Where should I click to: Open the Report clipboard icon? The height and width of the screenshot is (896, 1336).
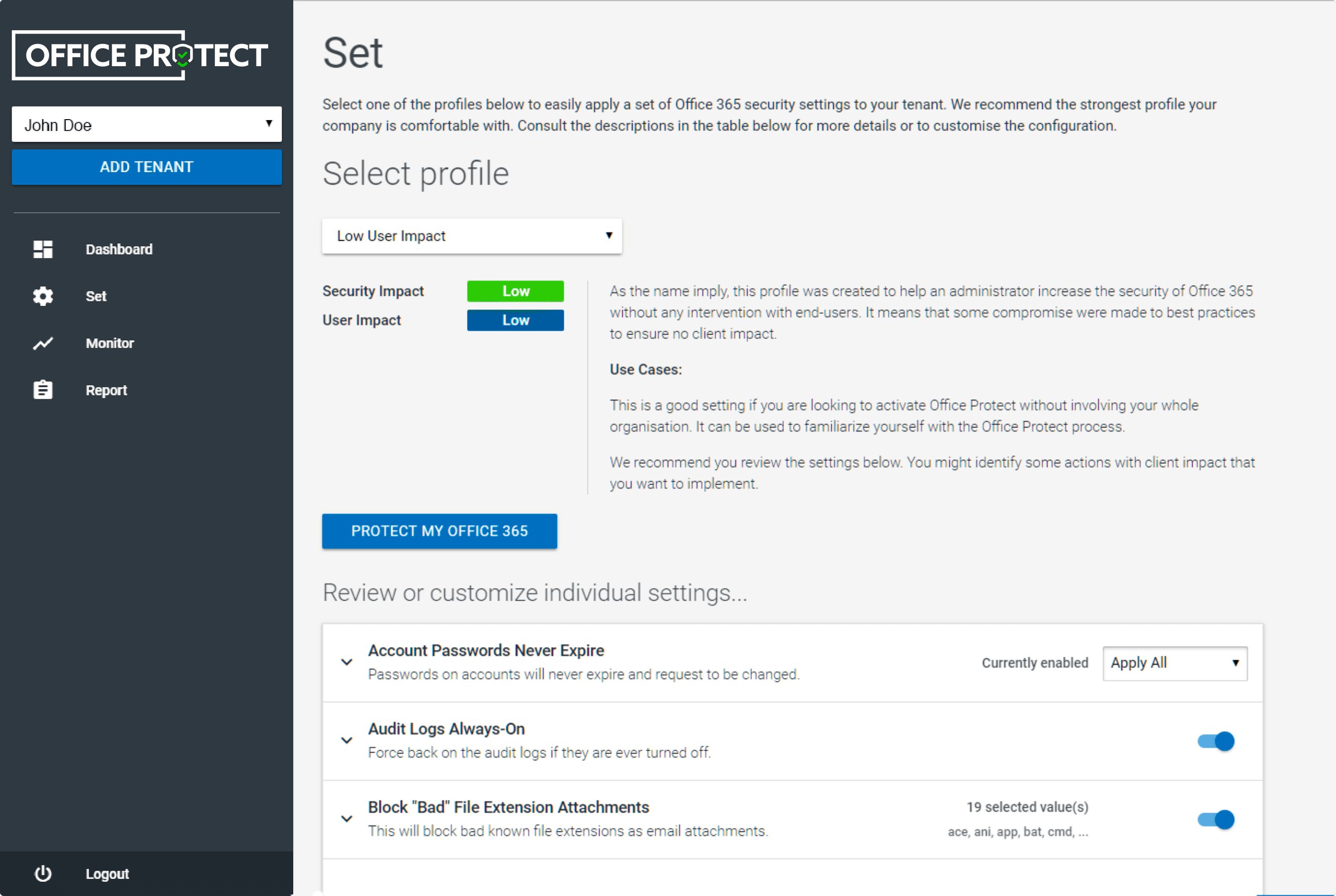[43, 389]
